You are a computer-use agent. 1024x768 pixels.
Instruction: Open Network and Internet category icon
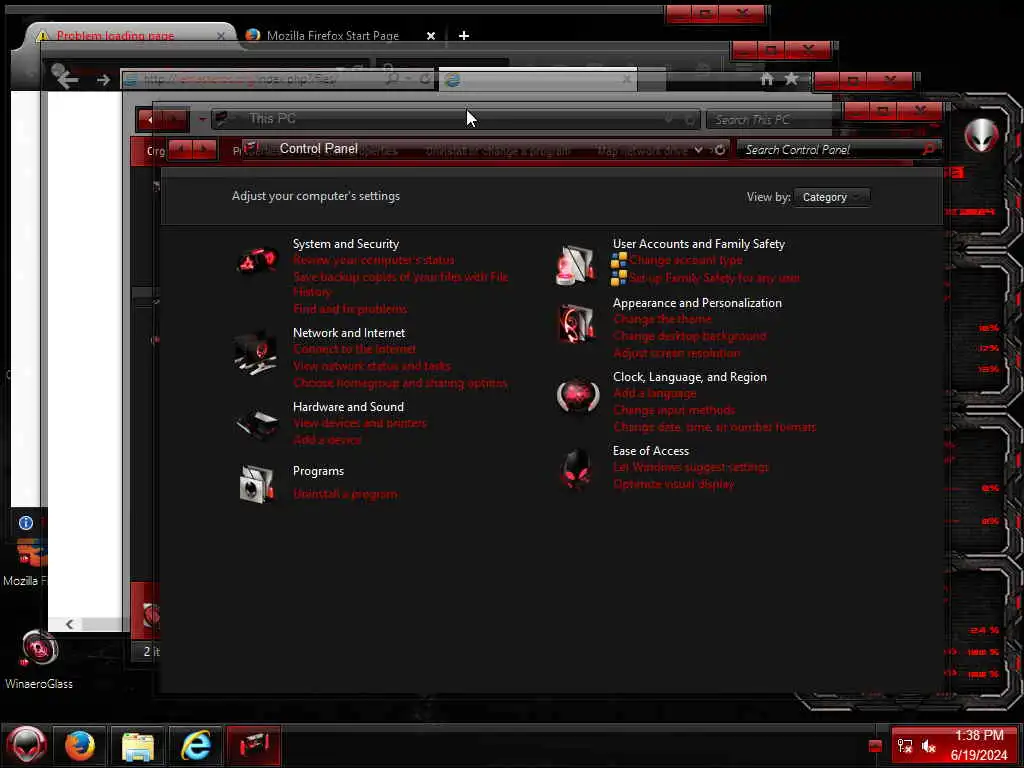(x=255, y=353)
